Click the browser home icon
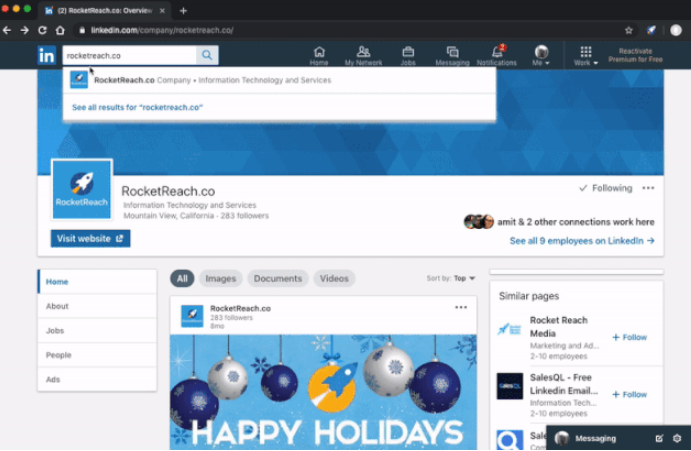The height and width of the screenshot is (451, 691). point(60,30)
